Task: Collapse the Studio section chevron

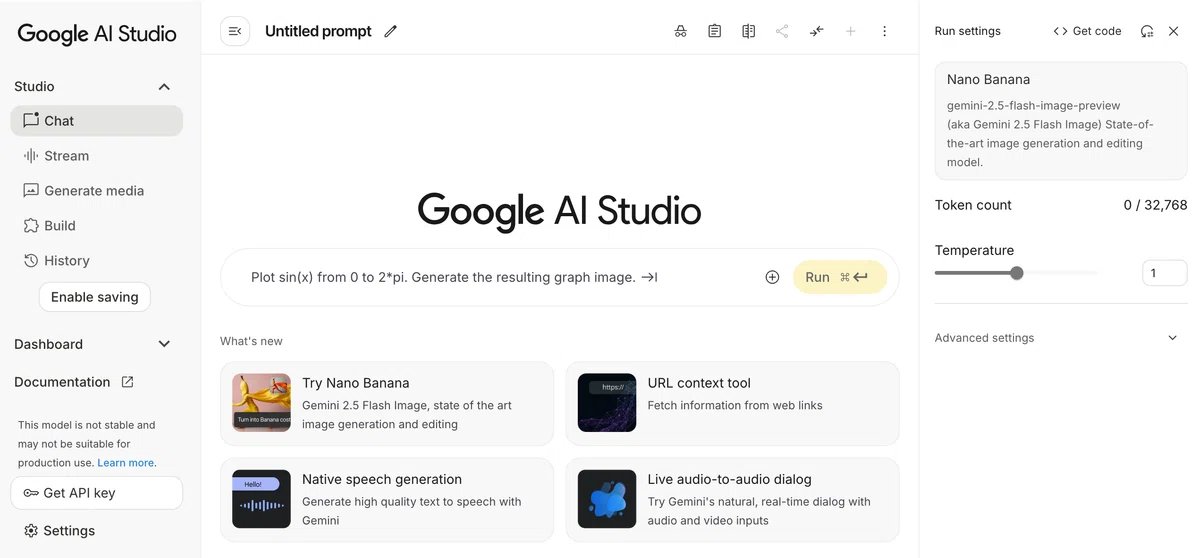Action: tap(164, 87)
